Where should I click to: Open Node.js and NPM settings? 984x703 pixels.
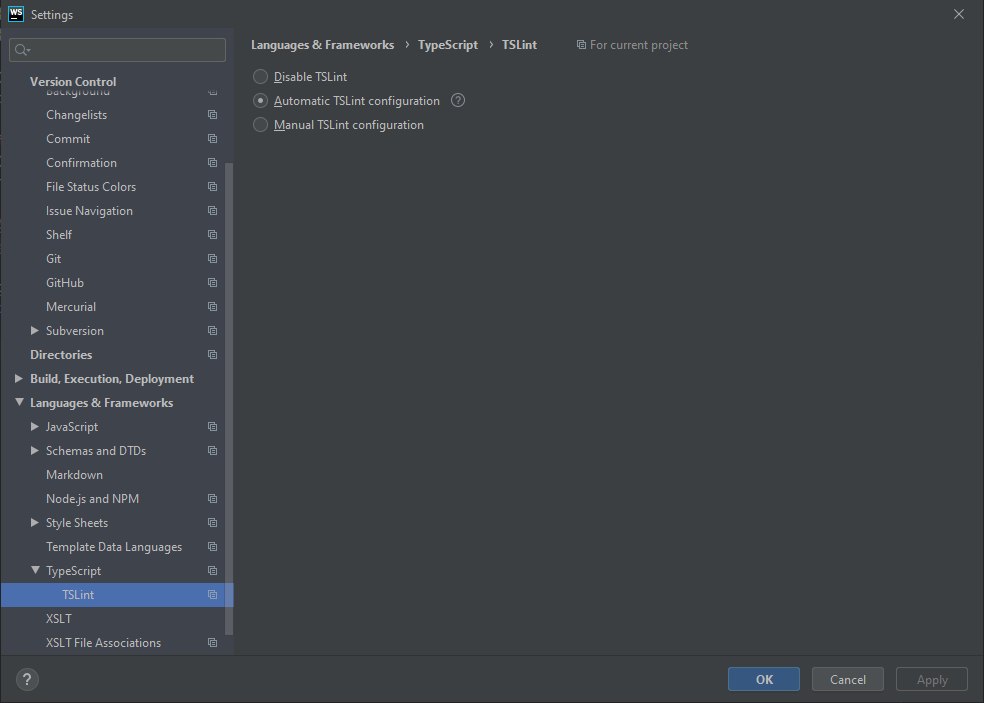pyautogui.click(x=92, y=499)
